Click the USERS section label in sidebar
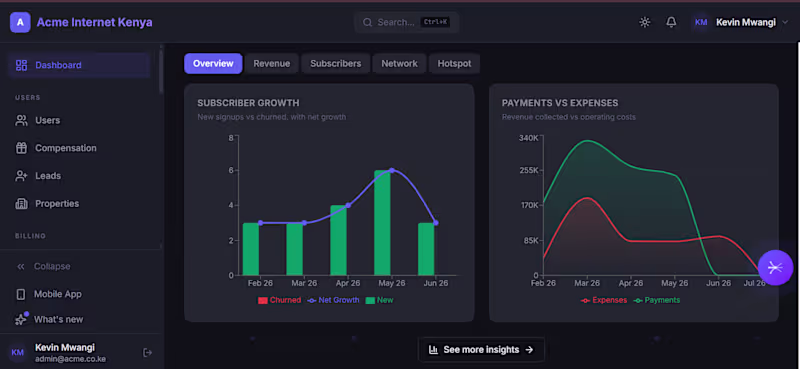The width and height of the screenshot is (800, 369). 28,97
